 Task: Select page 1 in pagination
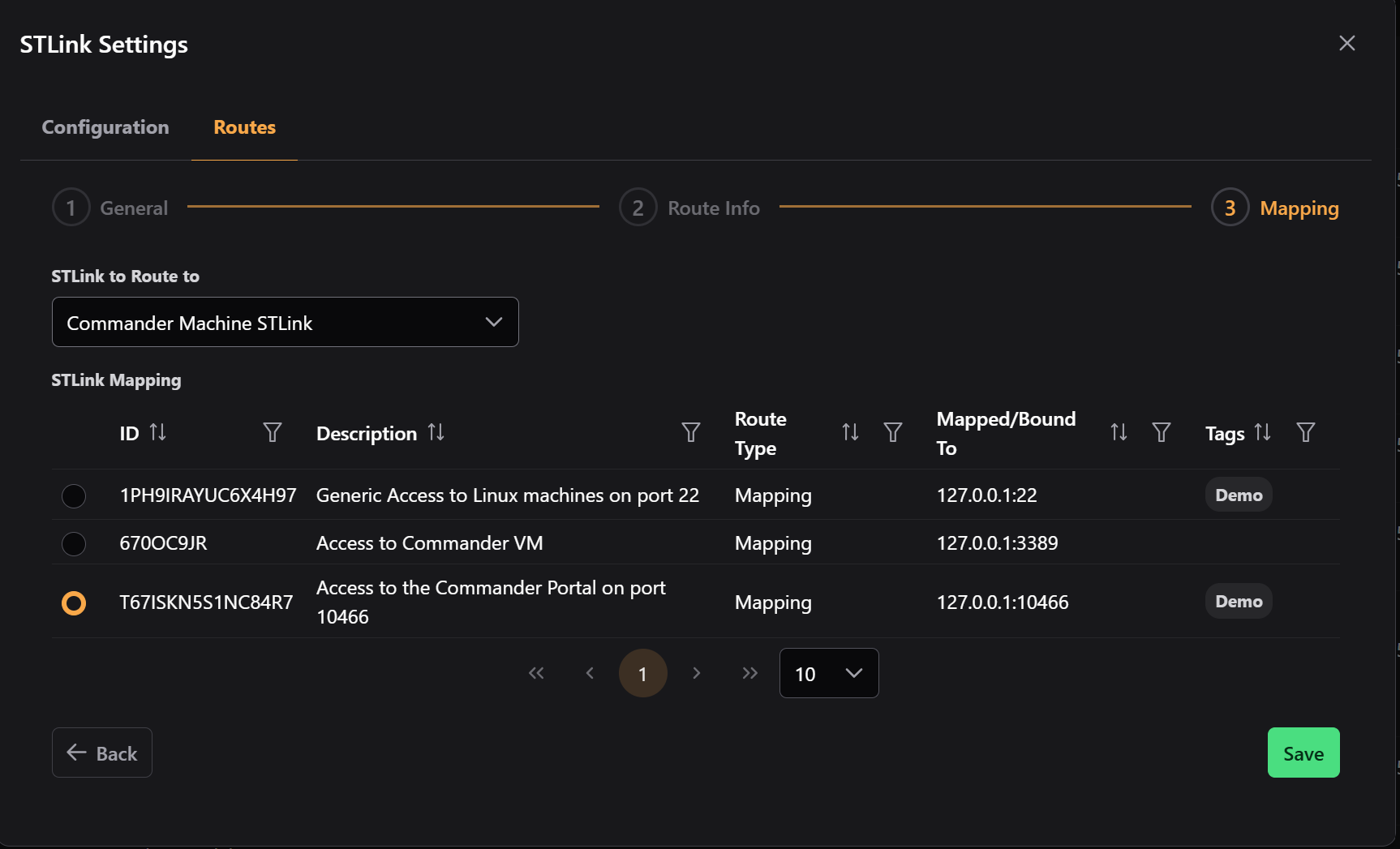coord(643,673)
